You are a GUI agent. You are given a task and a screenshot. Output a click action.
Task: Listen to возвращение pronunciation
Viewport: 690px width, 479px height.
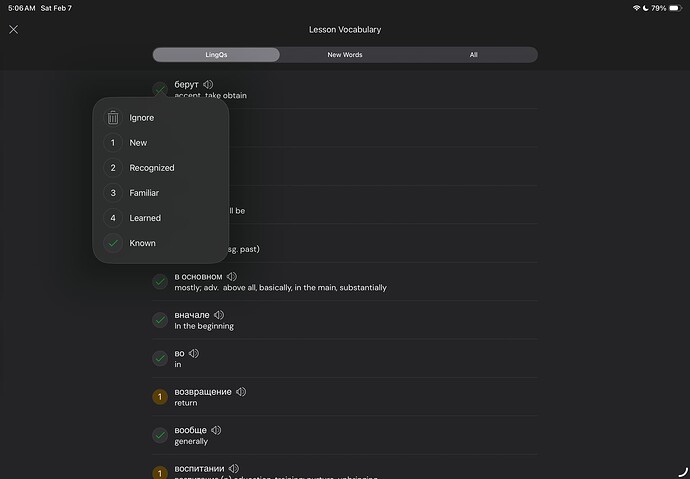241,391
